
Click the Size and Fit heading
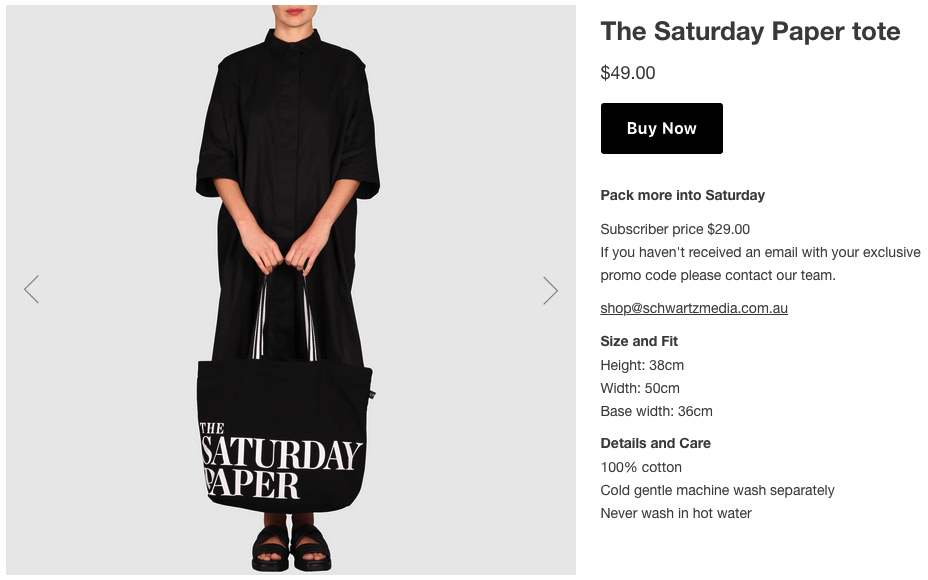pyautogui.click(x=639, y=341)
